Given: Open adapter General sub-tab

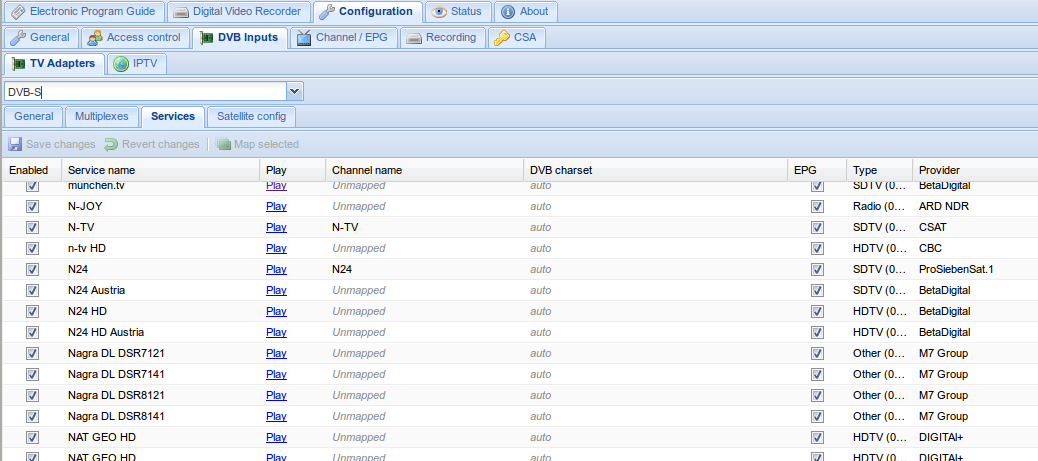Looking at the screenshot, I should [x=34, y=117].
